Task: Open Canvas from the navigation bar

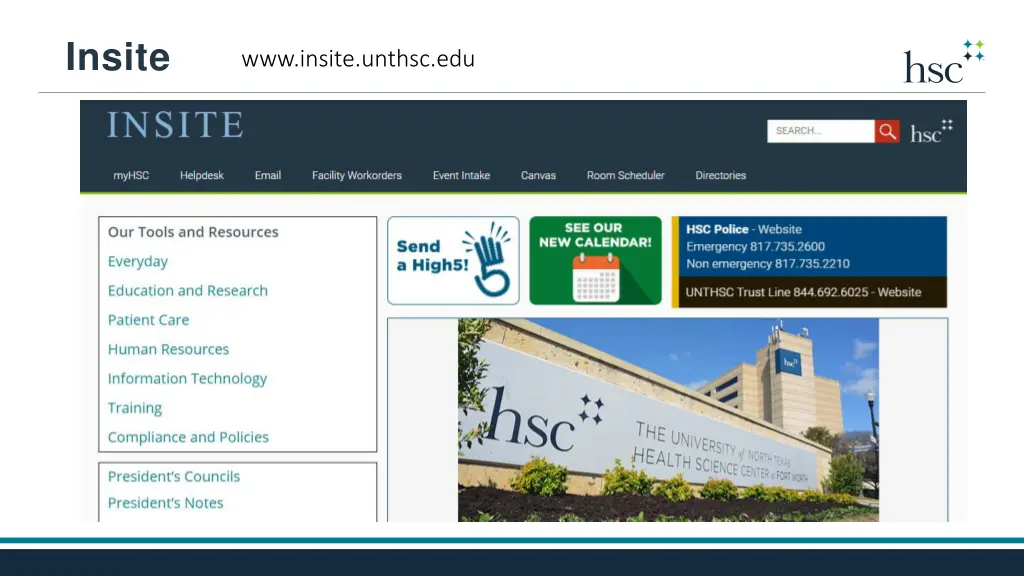Action: click(538, 176)
